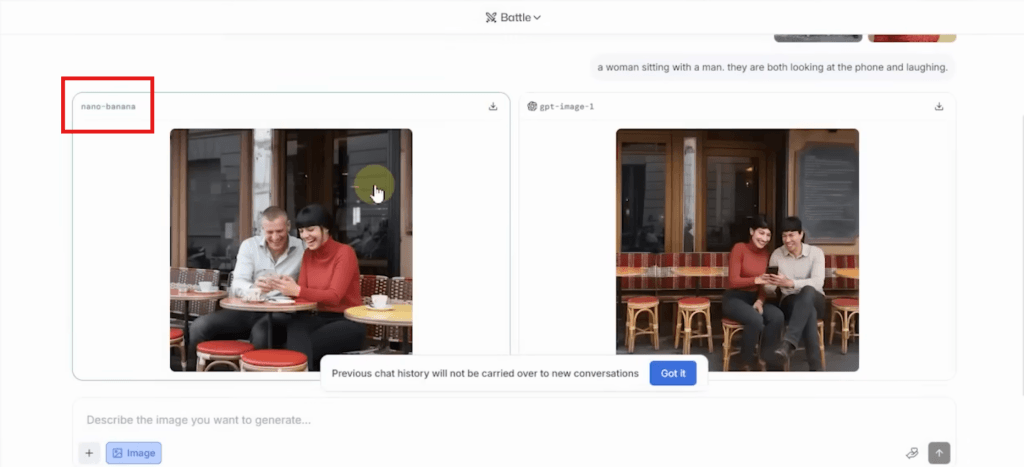
Task: Click the OpenAI logo beside gpt-image-1
Action: pyautogui.click(x=532, y=107)
